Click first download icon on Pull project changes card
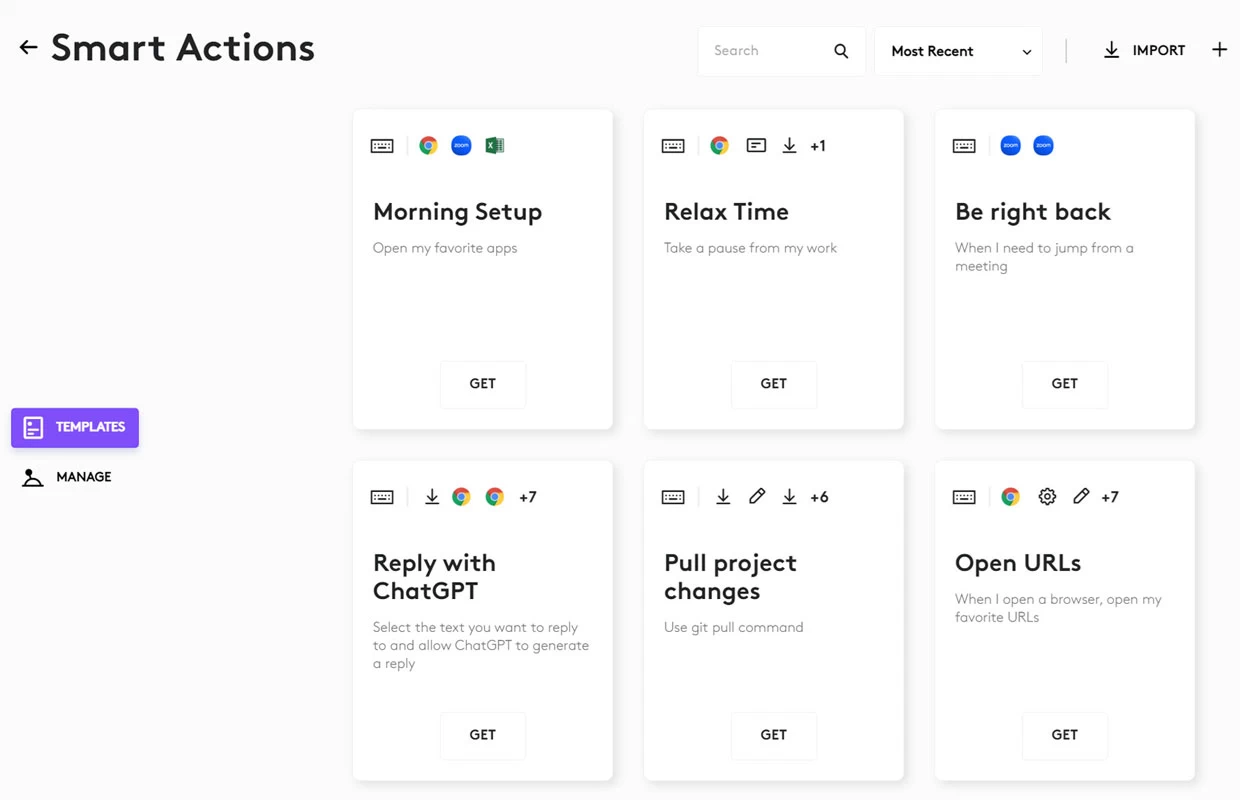Screen dimensions: 1240x800 (723, 497)
